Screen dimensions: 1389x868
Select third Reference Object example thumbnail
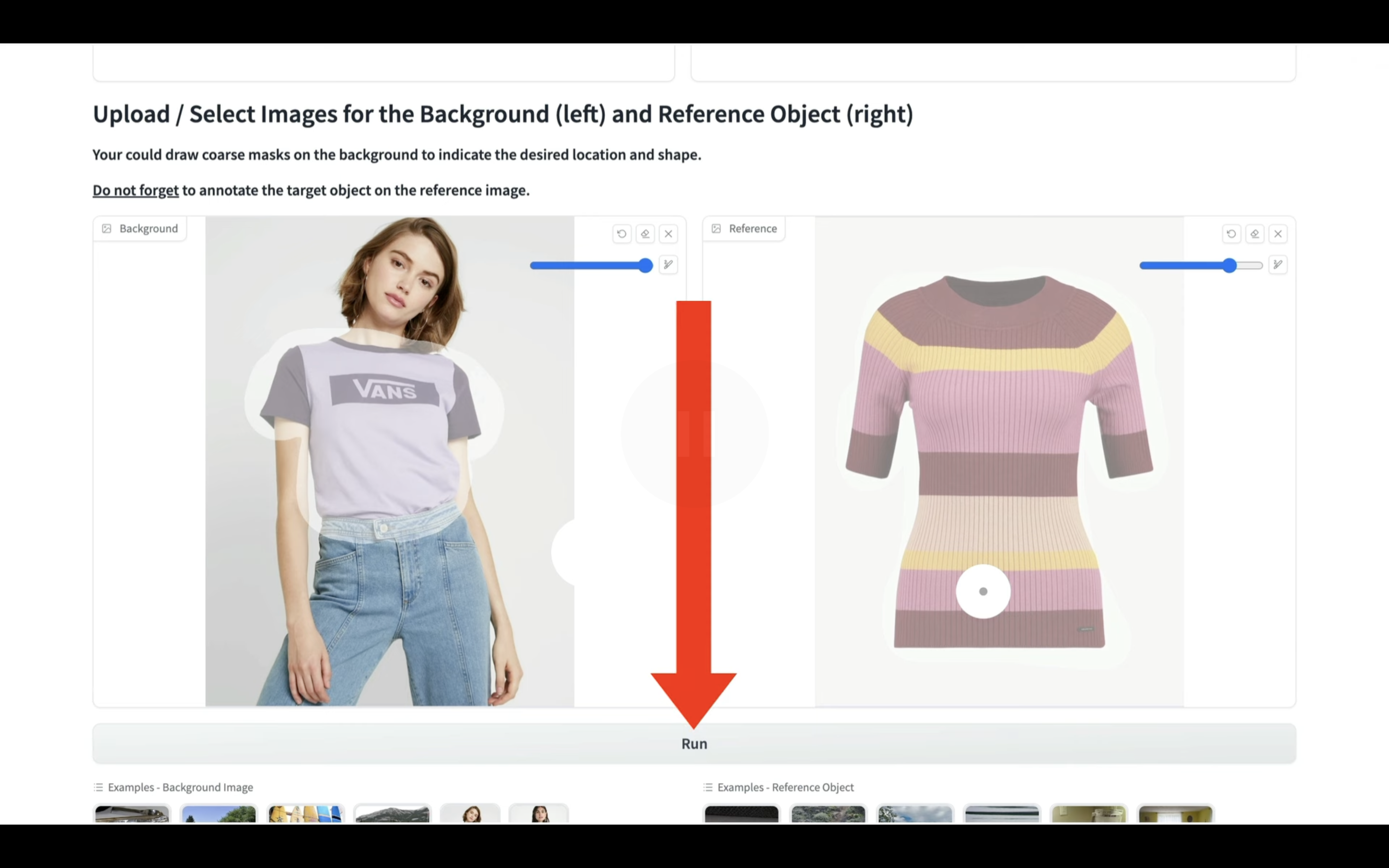915,814
